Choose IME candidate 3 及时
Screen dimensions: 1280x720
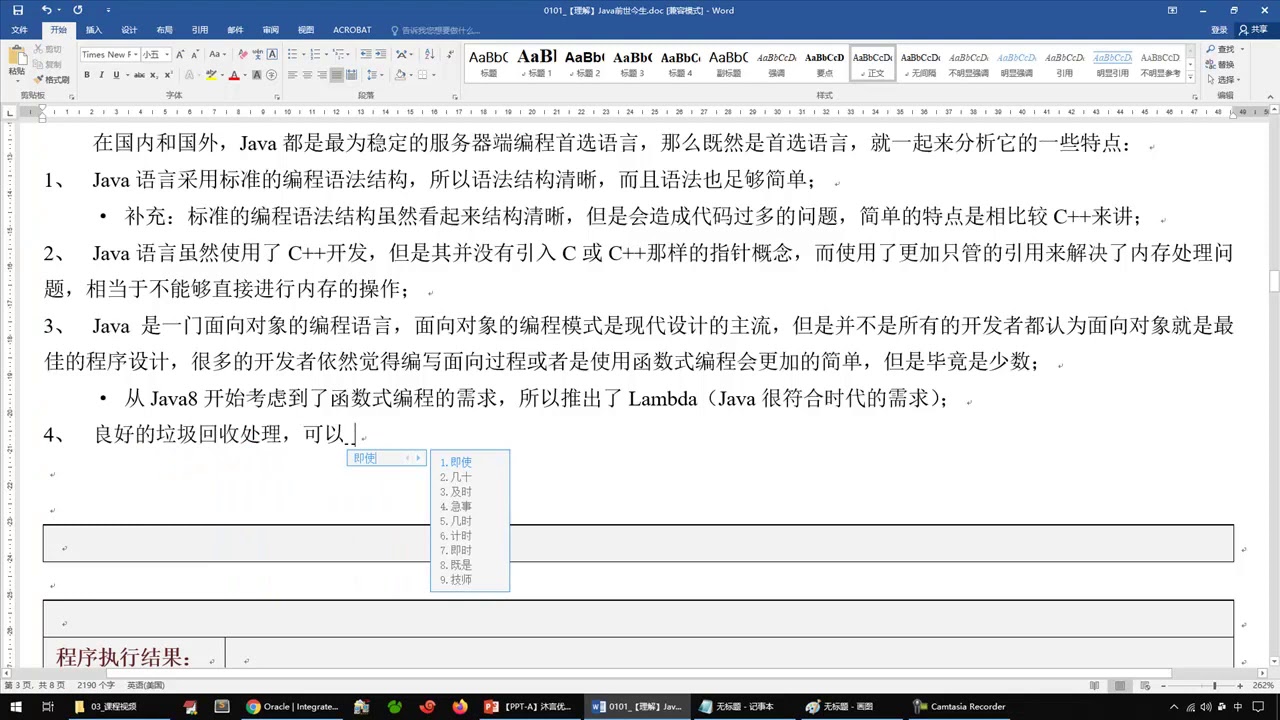point(456,492)
